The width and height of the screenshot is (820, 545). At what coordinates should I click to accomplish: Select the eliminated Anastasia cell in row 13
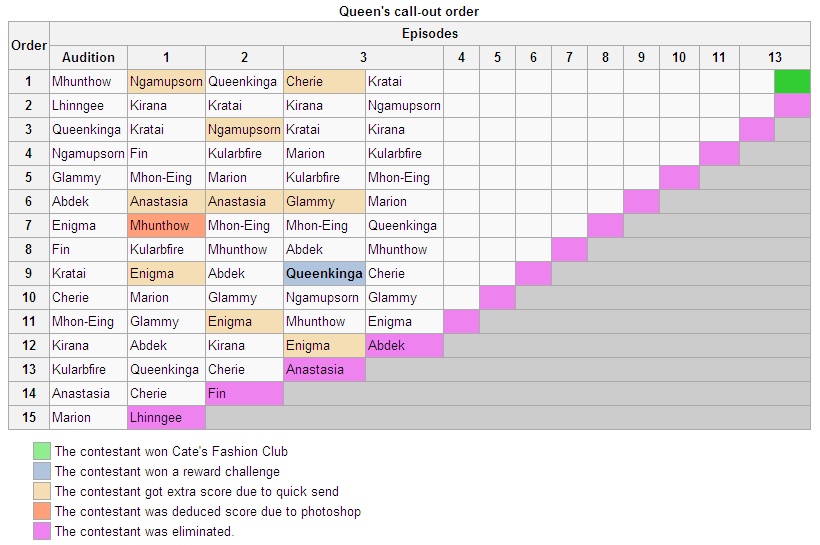(324, 369)
